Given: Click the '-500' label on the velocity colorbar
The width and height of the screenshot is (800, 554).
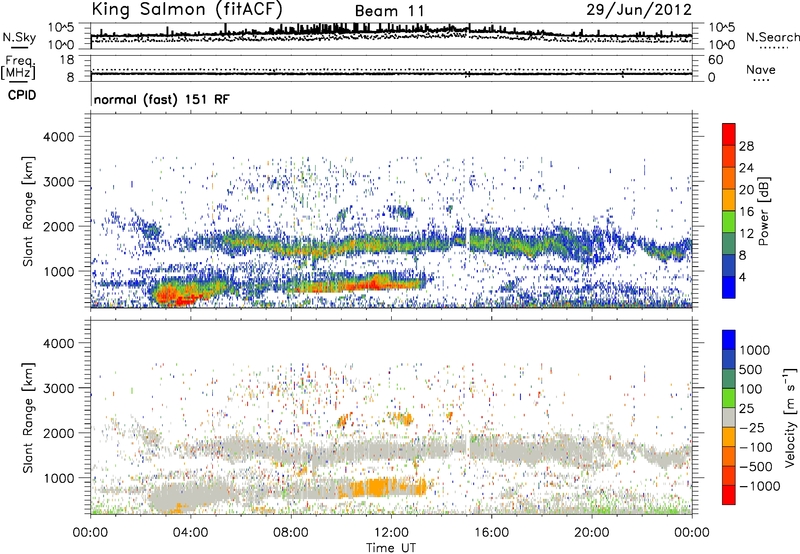Looking at the screenshot, I should tap(756, 467).
